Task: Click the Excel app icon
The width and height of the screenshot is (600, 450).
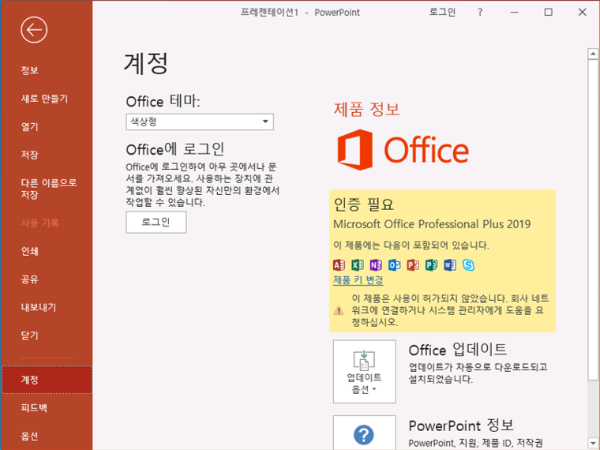Action: pyautogui.click(x=357, y=265)
